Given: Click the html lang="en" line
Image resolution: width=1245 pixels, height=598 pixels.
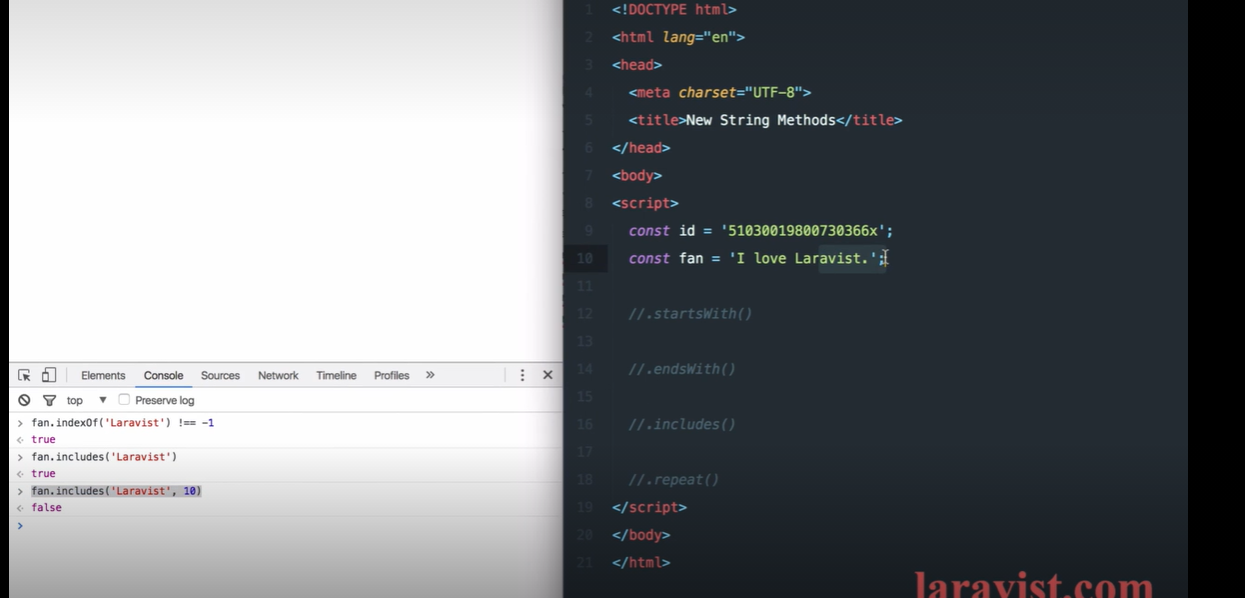Looking at the screenshot, I should tap(678, 37).
